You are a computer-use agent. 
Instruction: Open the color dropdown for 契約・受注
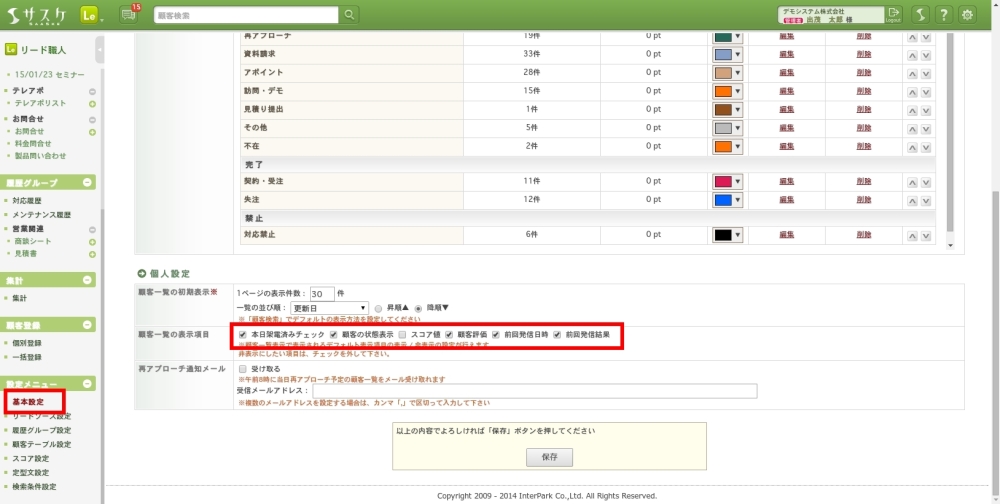[x=739, y=182]
